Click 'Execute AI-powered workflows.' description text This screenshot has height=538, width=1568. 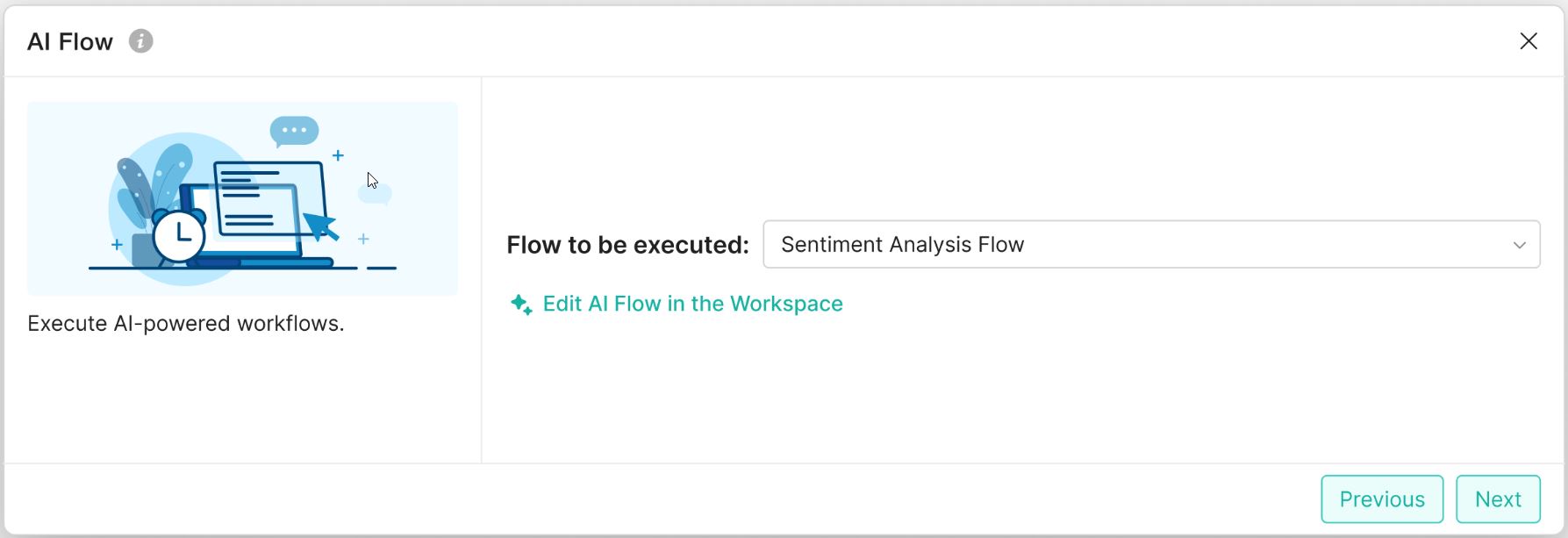tap(186, 324)
